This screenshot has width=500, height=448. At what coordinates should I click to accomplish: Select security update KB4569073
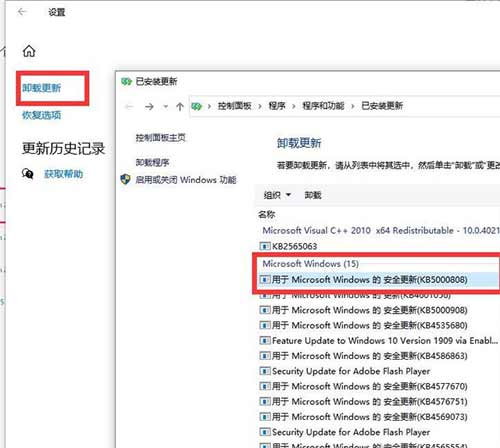coord(369,417)
